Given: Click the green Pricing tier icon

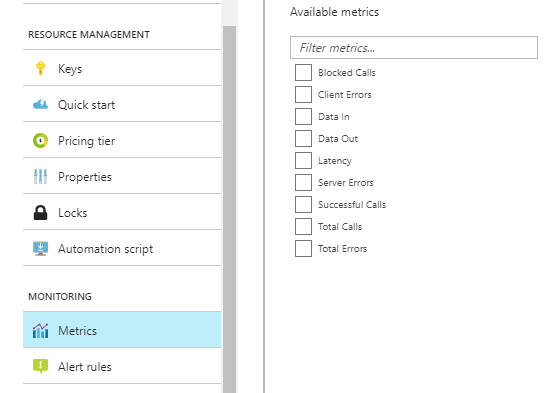Looking at the screenshot, I should coord(40,140).
